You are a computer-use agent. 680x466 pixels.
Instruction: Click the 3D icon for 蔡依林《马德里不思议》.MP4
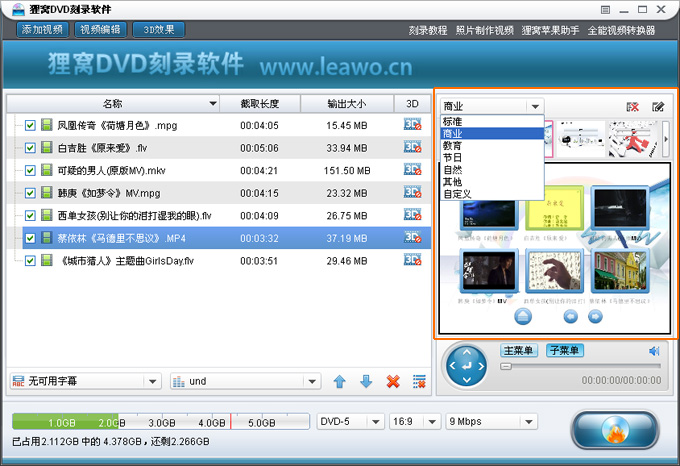412,238
